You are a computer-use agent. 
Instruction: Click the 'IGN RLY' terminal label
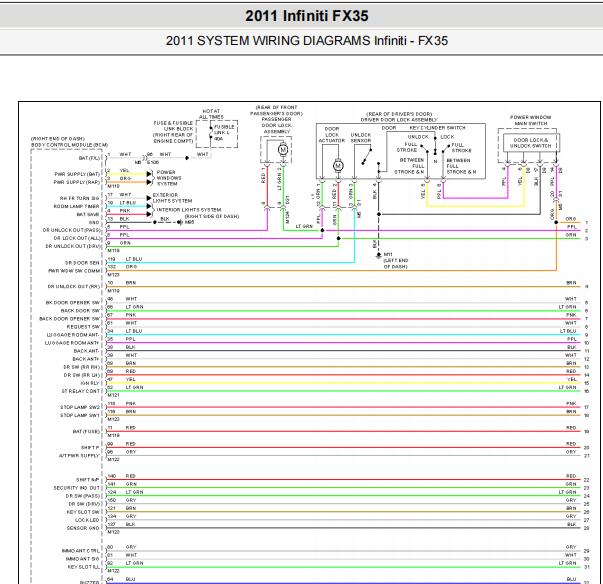(90, 383)
